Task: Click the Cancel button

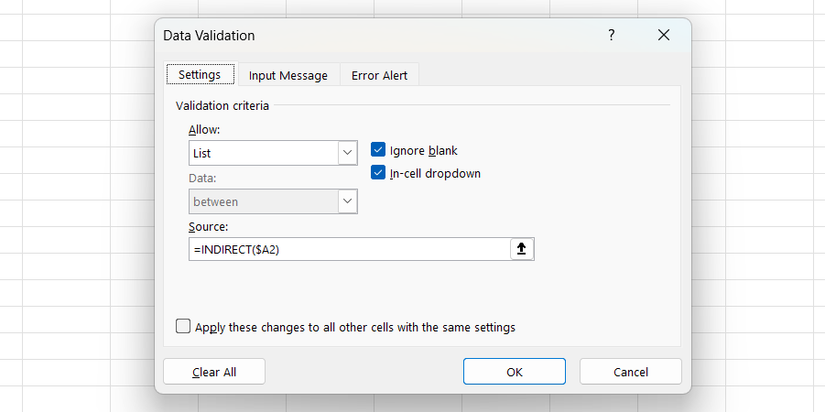Action: [630, 371]
